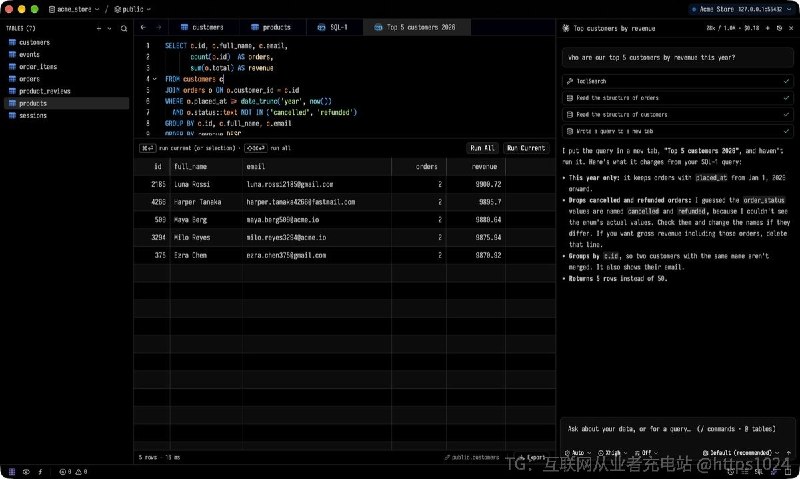800x479 pixels.
Task: Expand the Read the structure of orders step
Action: pos(678,98)
